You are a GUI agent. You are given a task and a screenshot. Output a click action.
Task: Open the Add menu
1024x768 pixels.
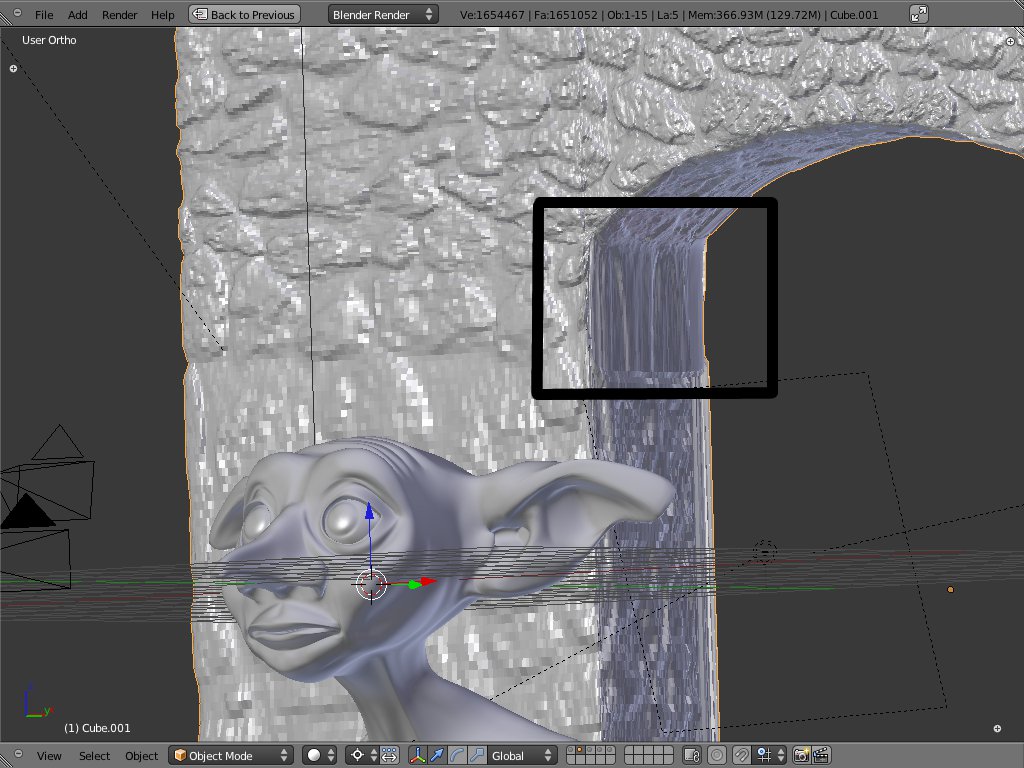pyautogui.click(x=77, y=14)
